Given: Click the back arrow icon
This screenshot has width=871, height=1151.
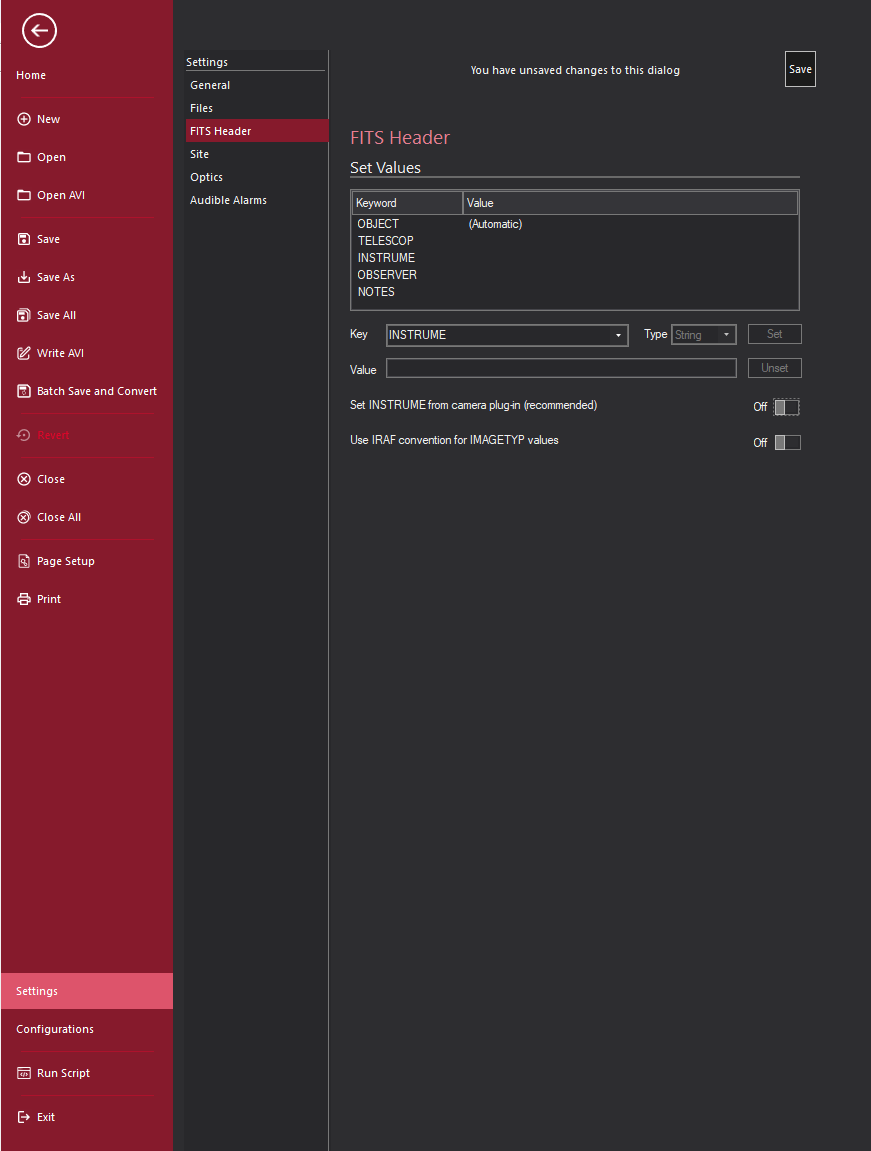Looking at the screenshot, I should (39, 31).
